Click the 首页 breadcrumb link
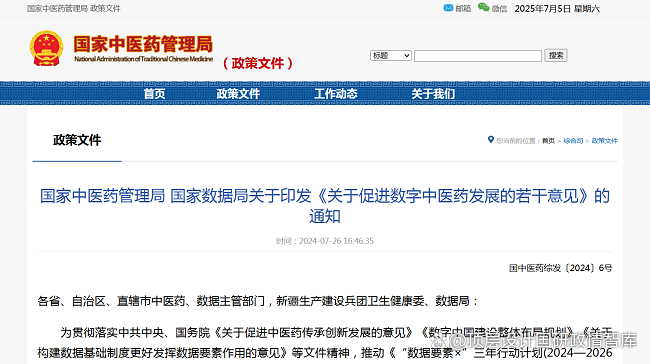650x364 pixels. point(548,141)
